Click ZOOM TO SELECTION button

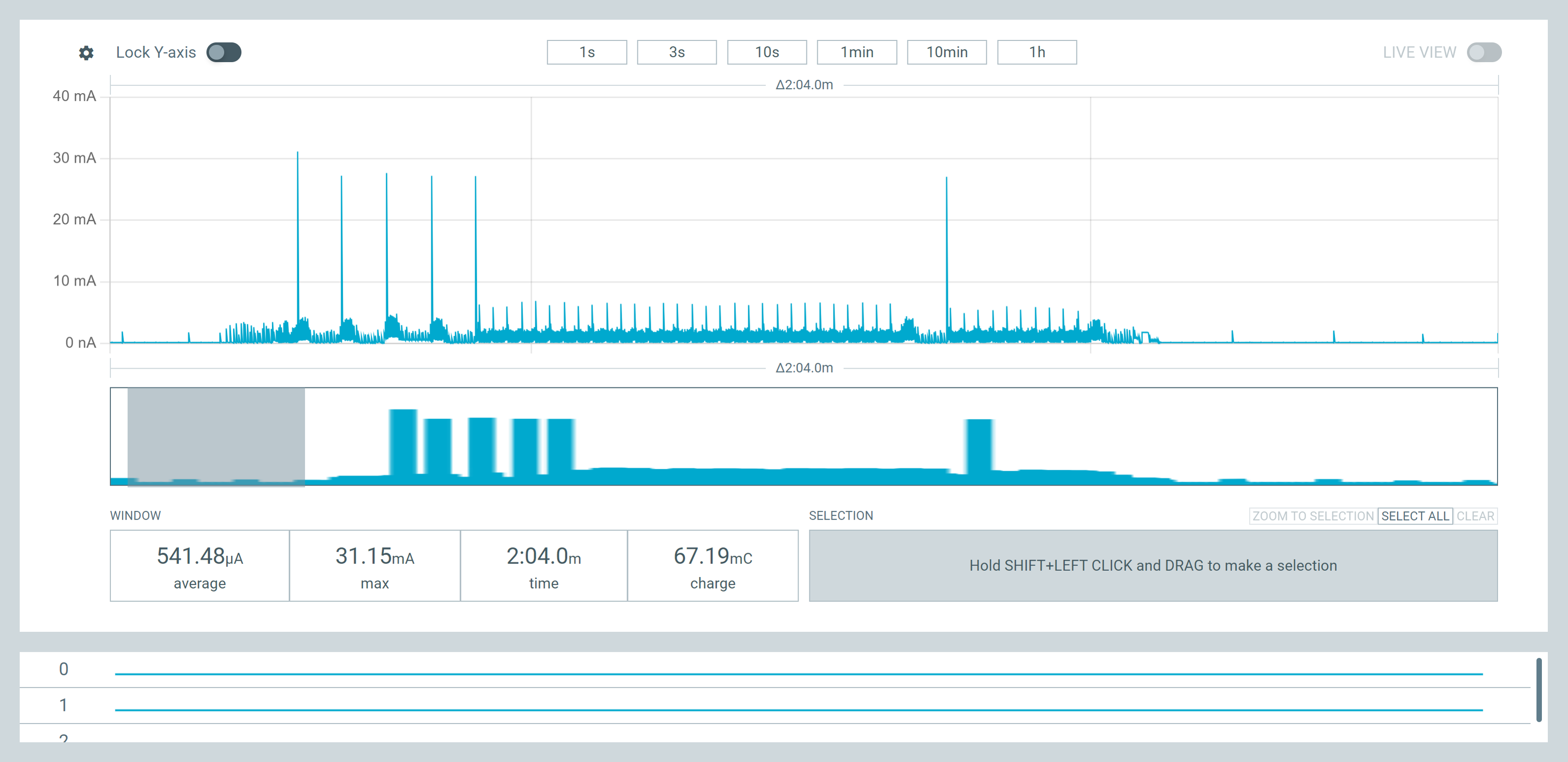pos(1313,516)
